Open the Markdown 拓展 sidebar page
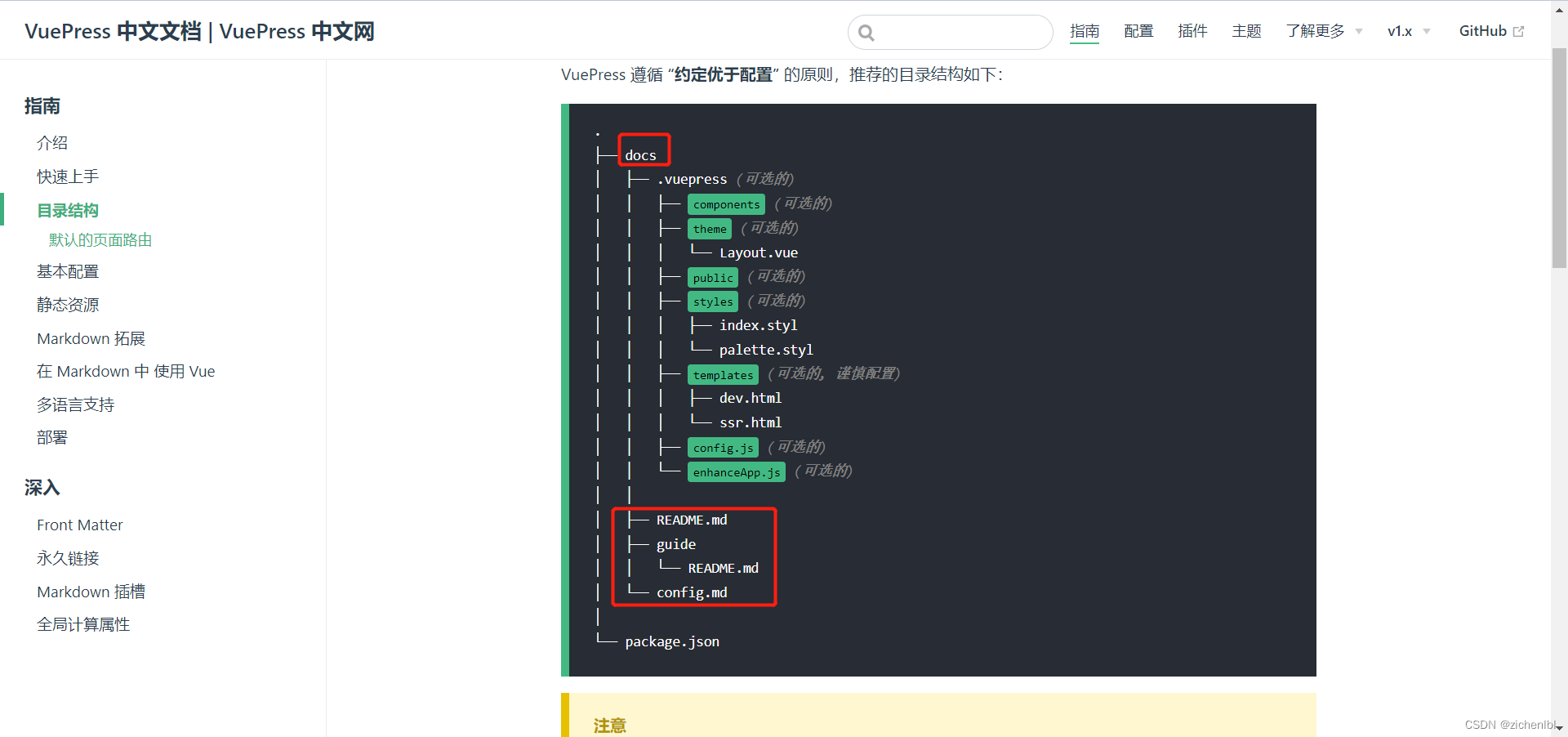 point(91,338)
